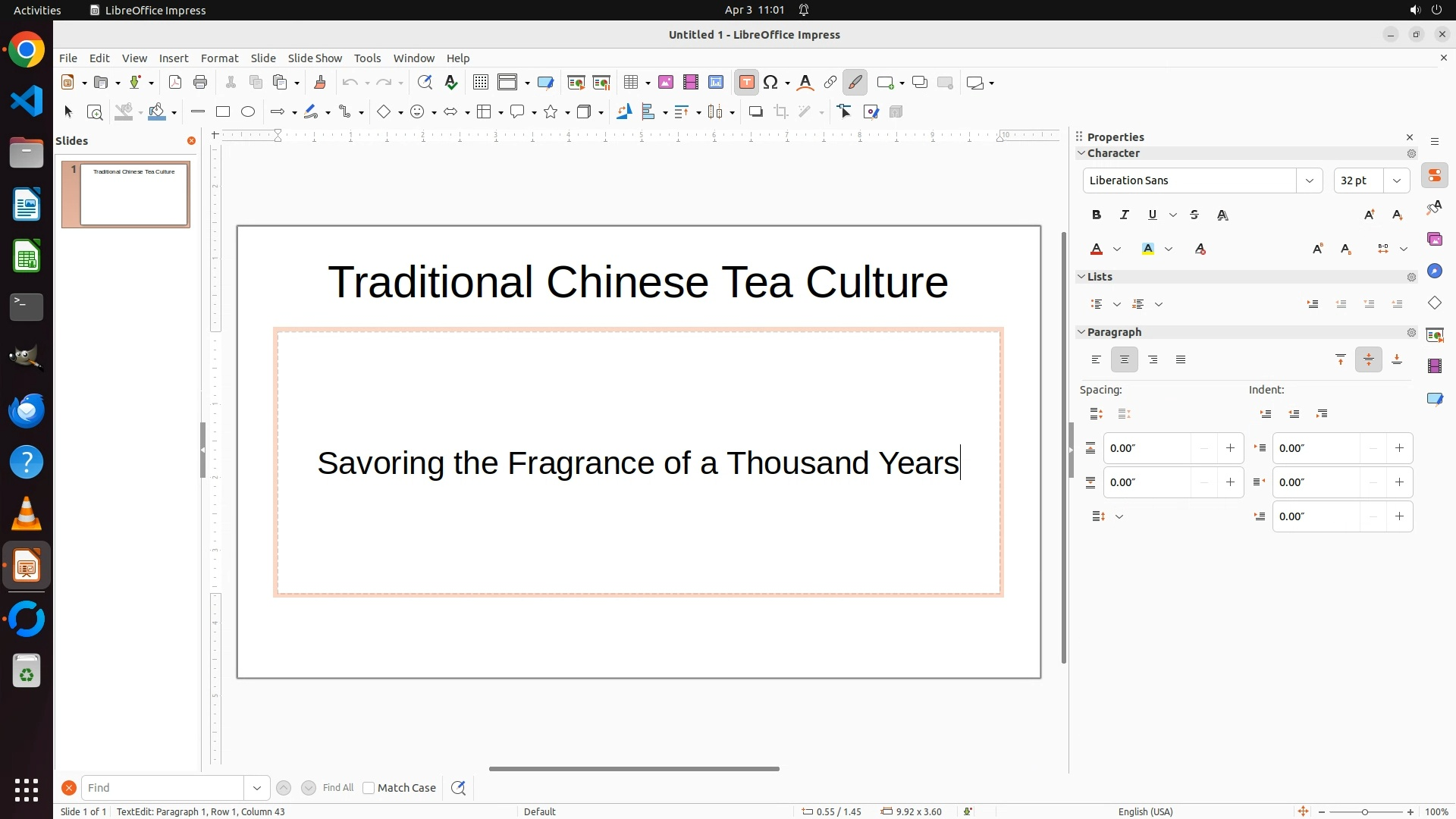This screenshot has height=819, width=1456.
Task: Open the font color picker arrow
Action: click(1117, 249)
